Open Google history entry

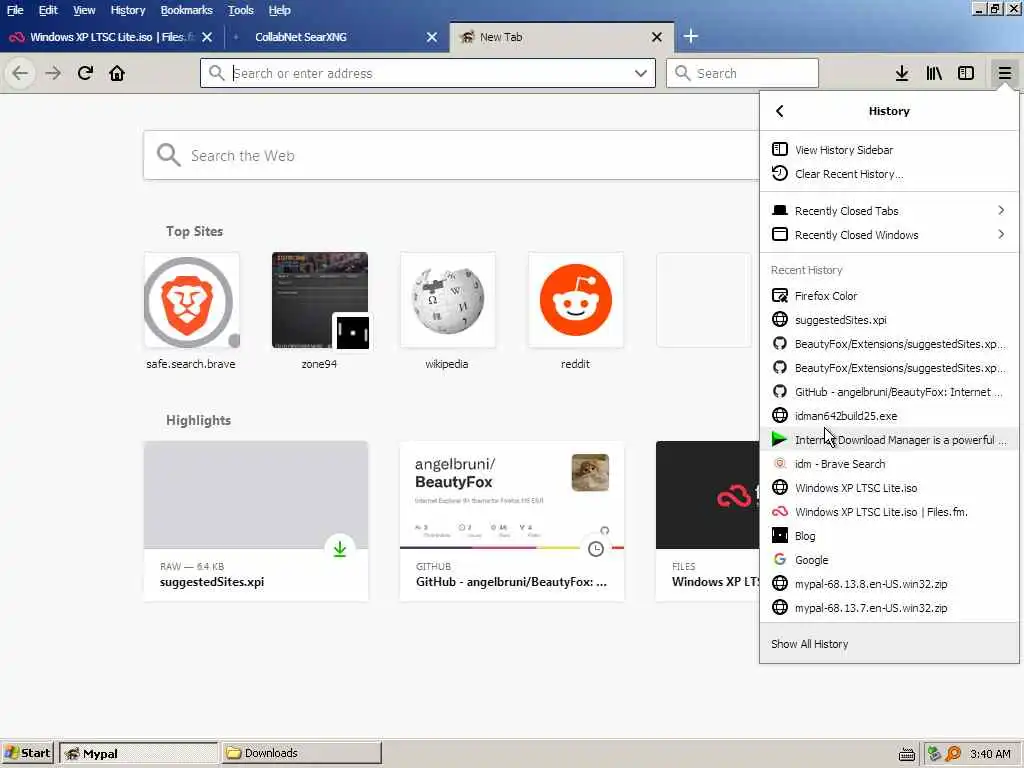pos(889,560)
